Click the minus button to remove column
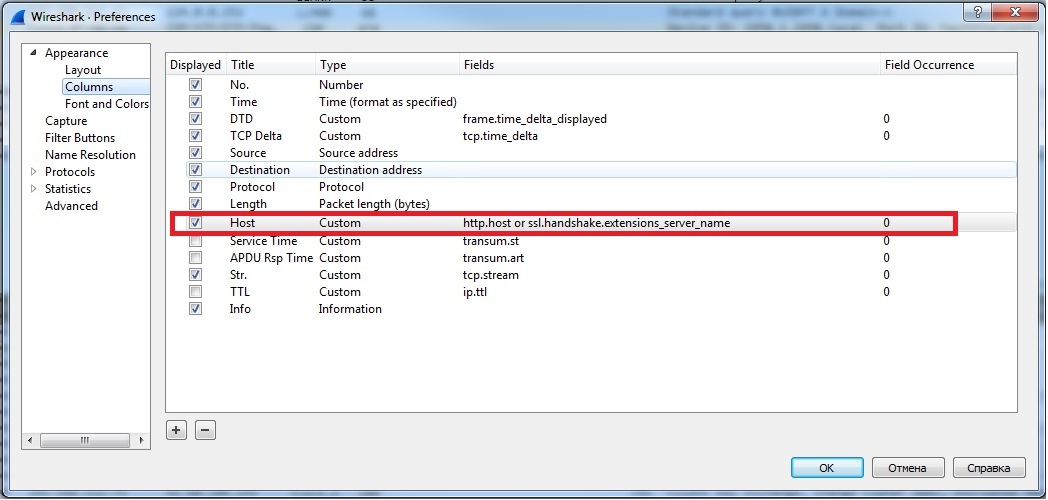 (205, 430)
